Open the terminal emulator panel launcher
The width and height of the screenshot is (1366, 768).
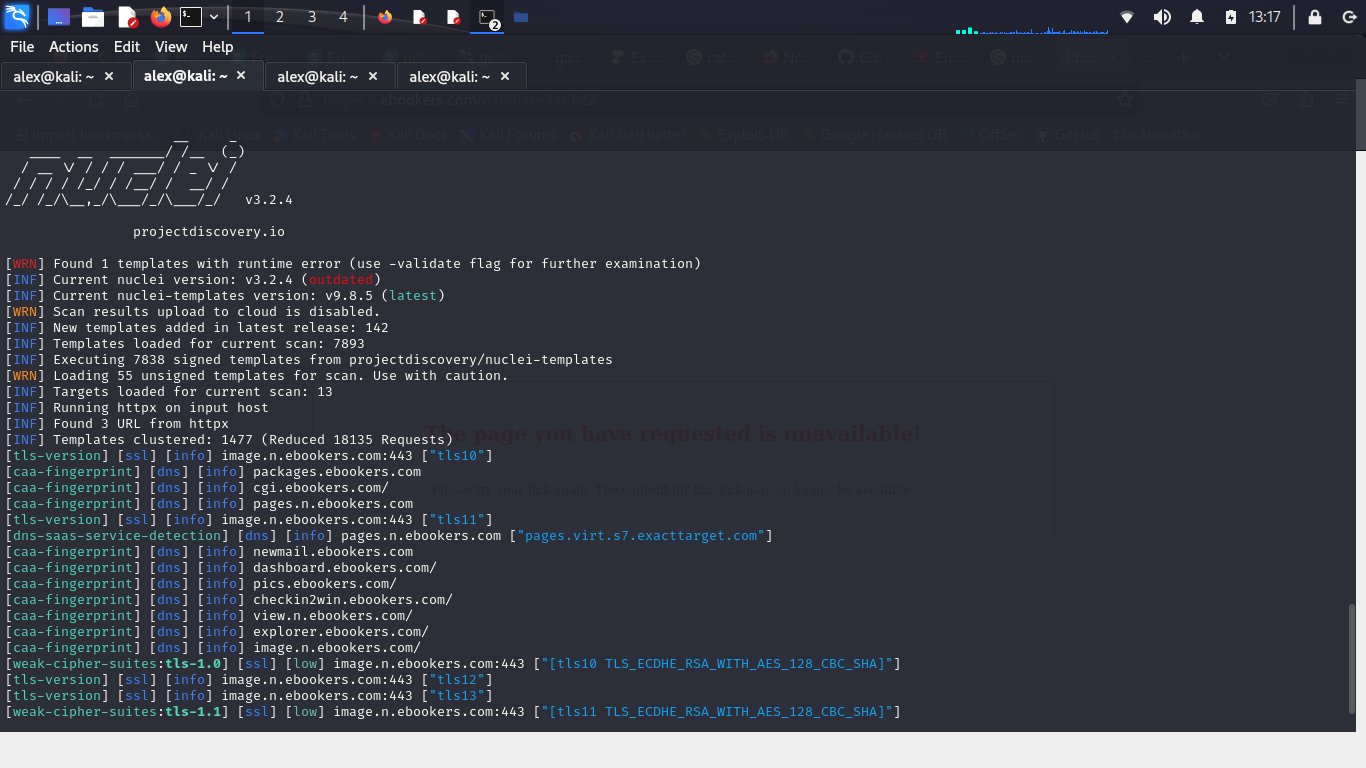191,17
